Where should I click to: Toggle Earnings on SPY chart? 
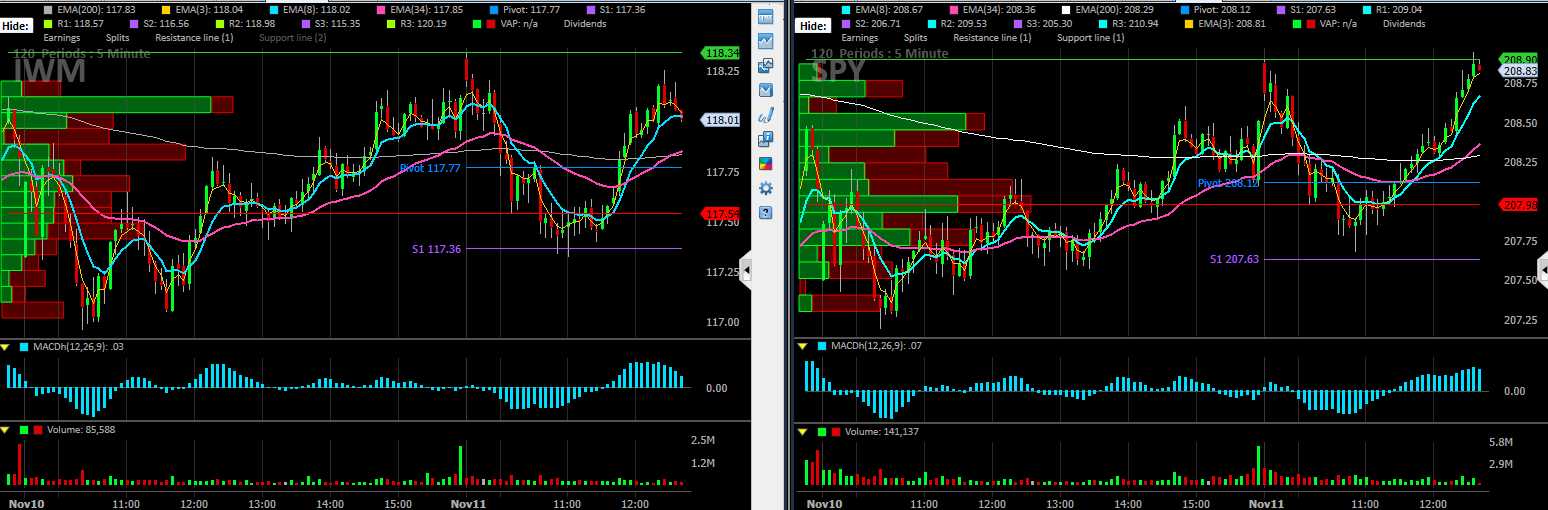[861, 38]
